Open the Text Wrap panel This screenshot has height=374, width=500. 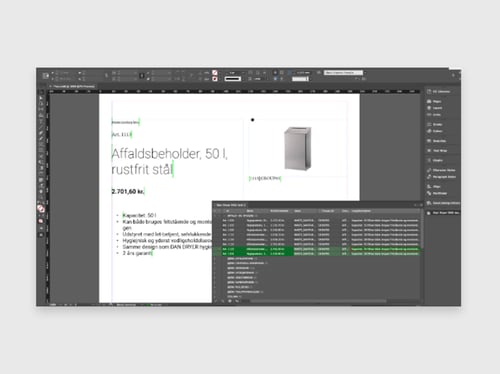tap(437, 151)
